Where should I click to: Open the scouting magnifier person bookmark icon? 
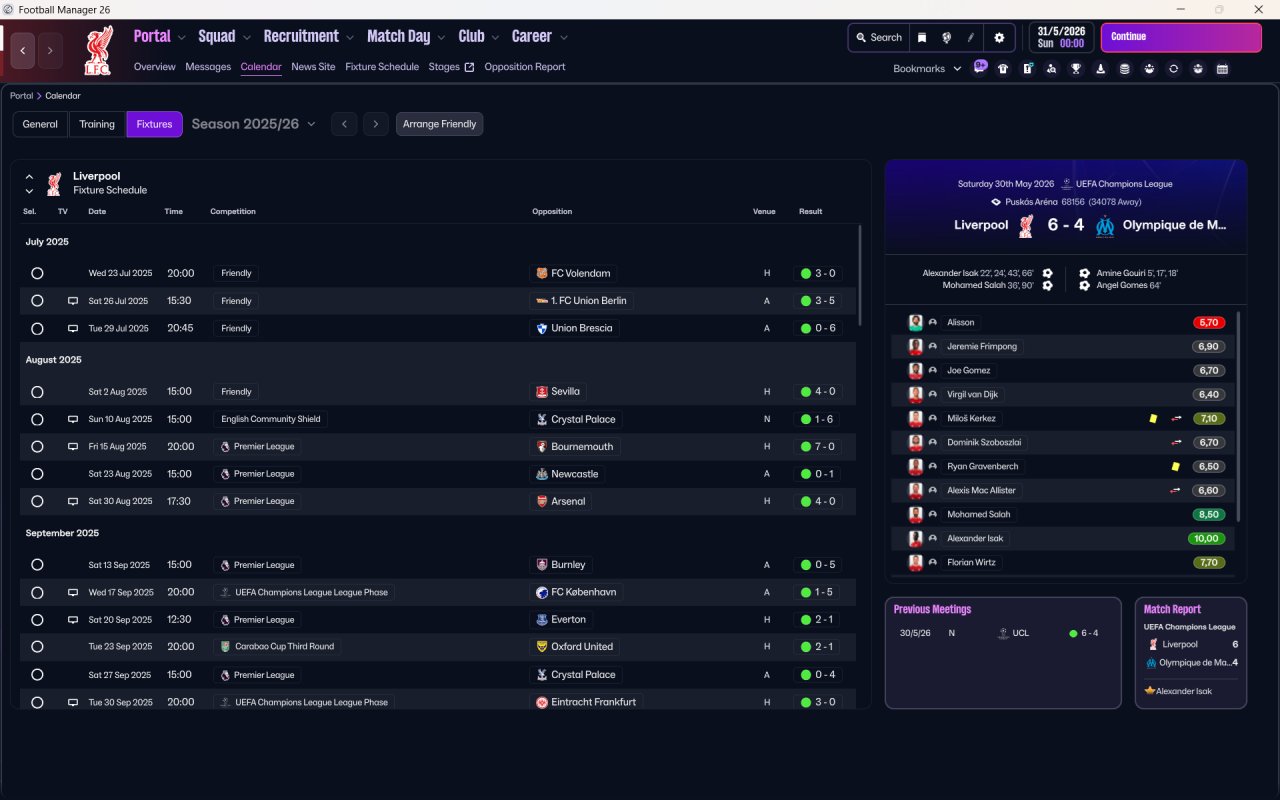[x=1051, y=69]
